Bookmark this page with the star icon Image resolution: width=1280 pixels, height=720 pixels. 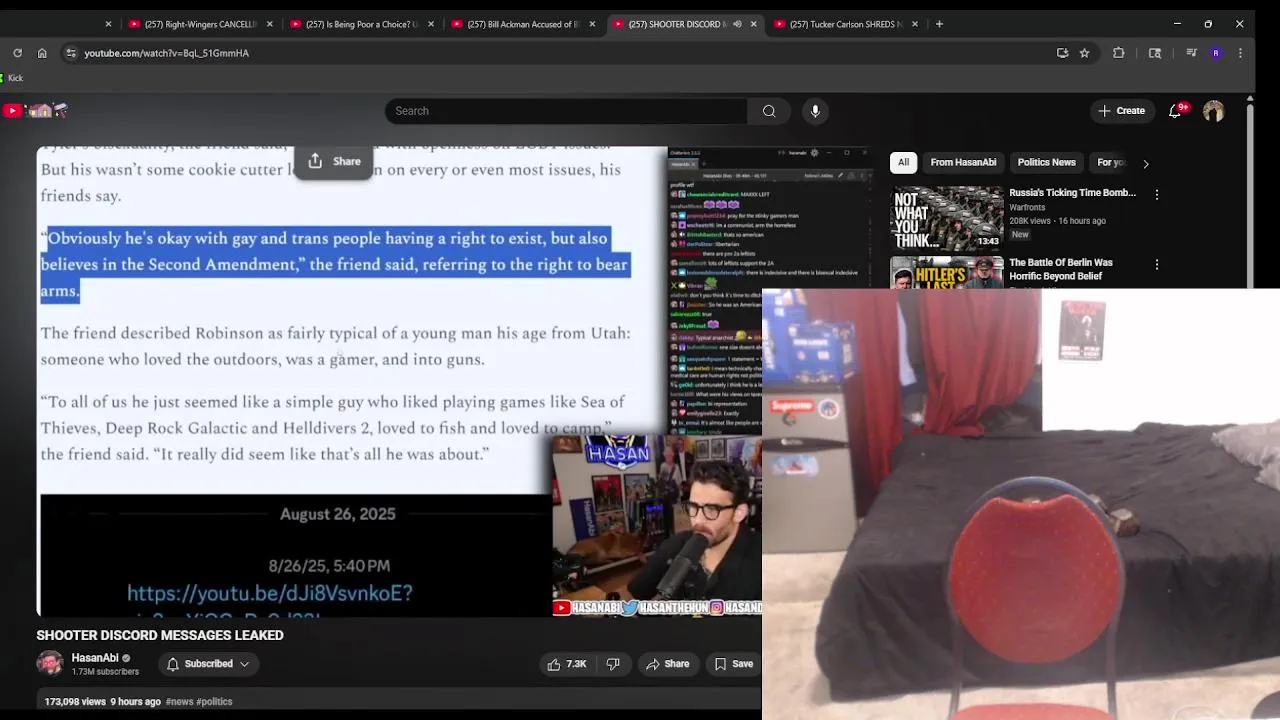tap(1084, 53)
